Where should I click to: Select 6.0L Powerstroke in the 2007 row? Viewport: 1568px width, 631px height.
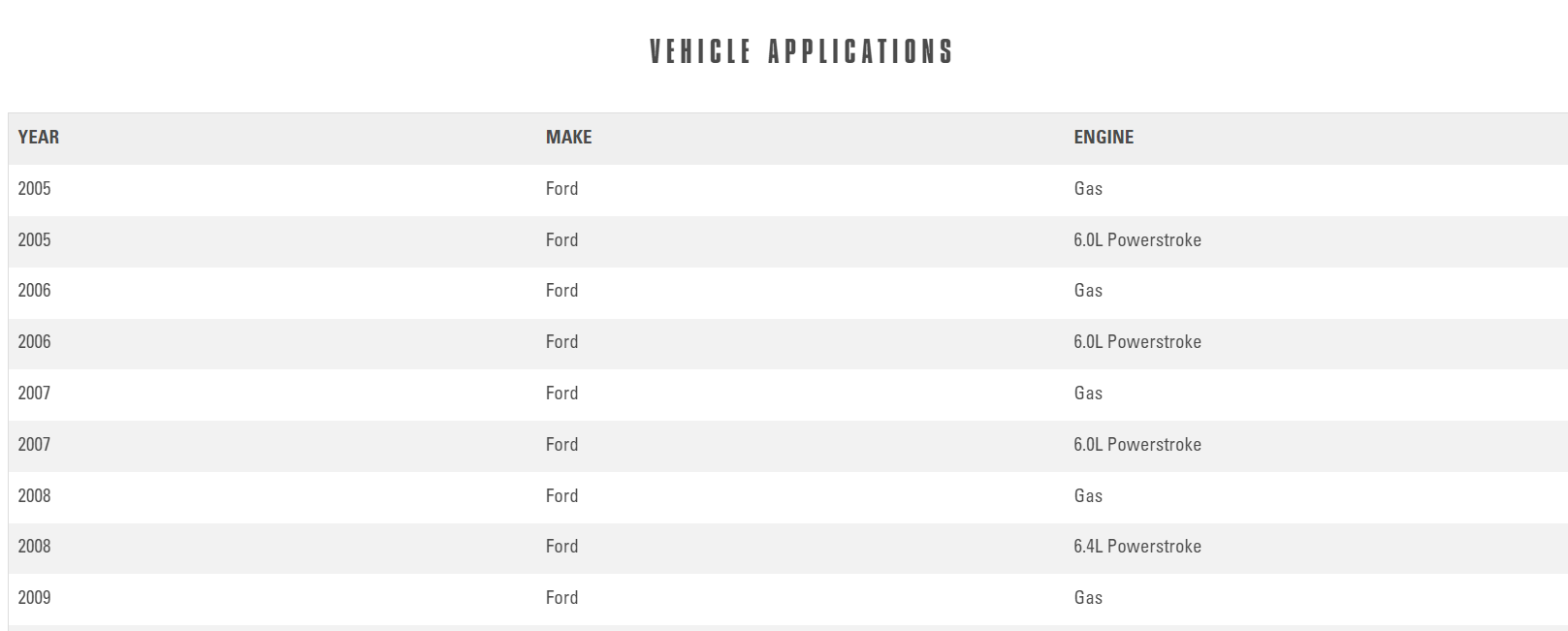pos(1136,445)
